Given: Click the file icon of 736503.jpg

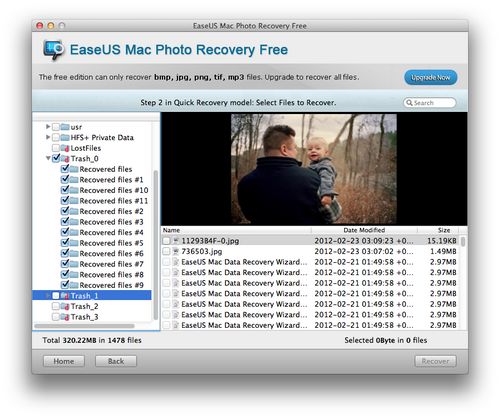Looking at the screenshot, I should click(x=176, y=251).
